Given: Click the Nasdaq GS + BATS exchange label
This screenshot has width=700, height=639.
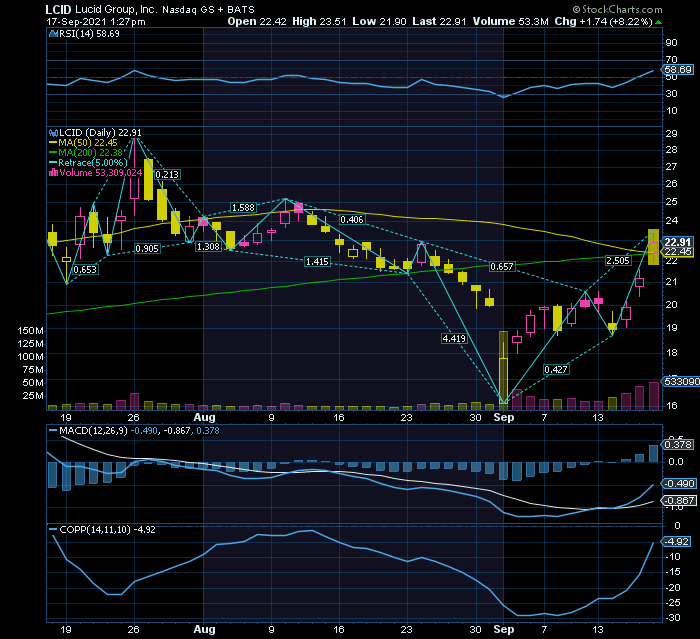Looking at the screenshot, I should [208, 10].
